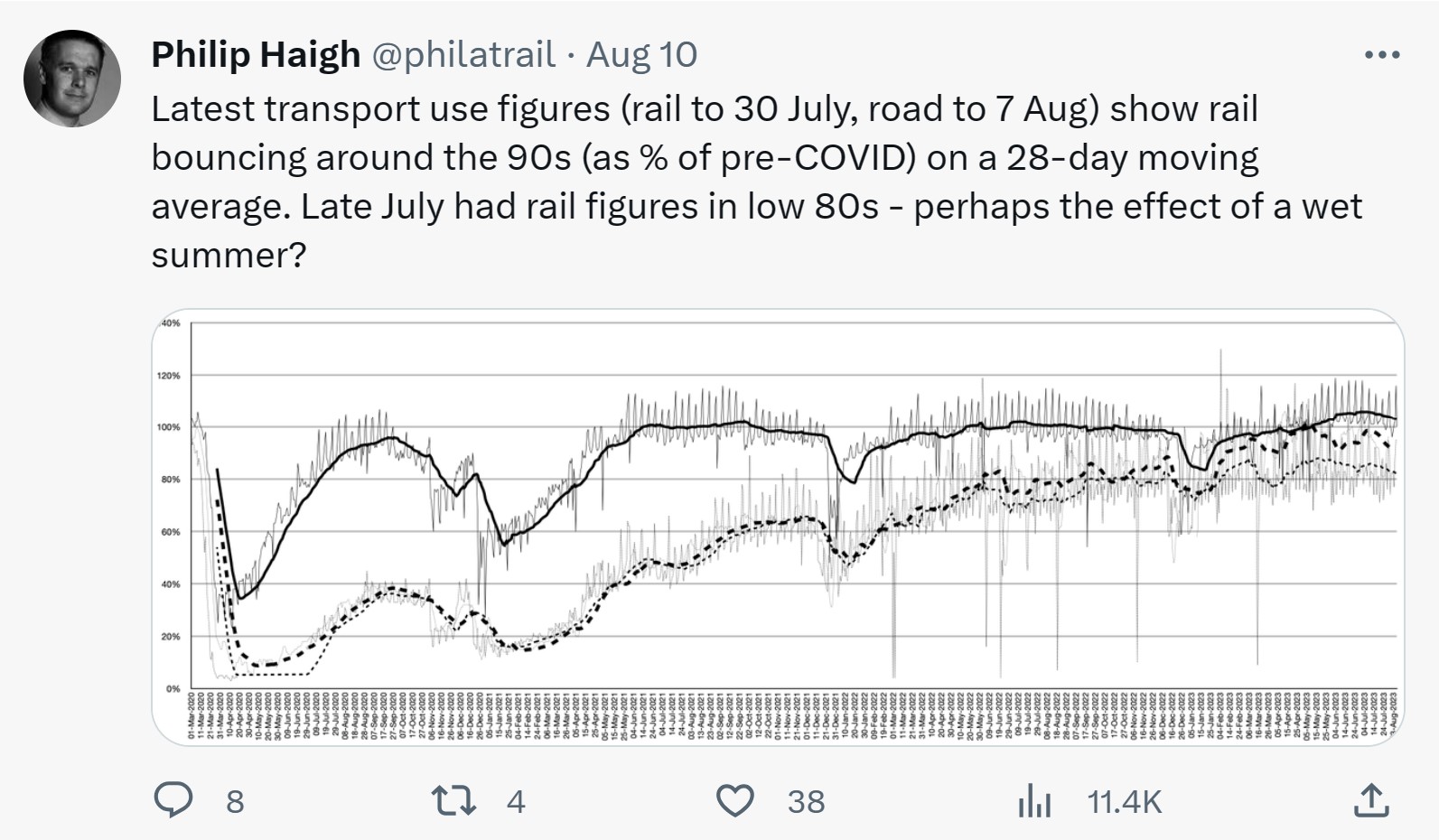This screenshot has width=1439, height=840.
Task: Click the 0% label on chart axis
Action: point(172,689)
